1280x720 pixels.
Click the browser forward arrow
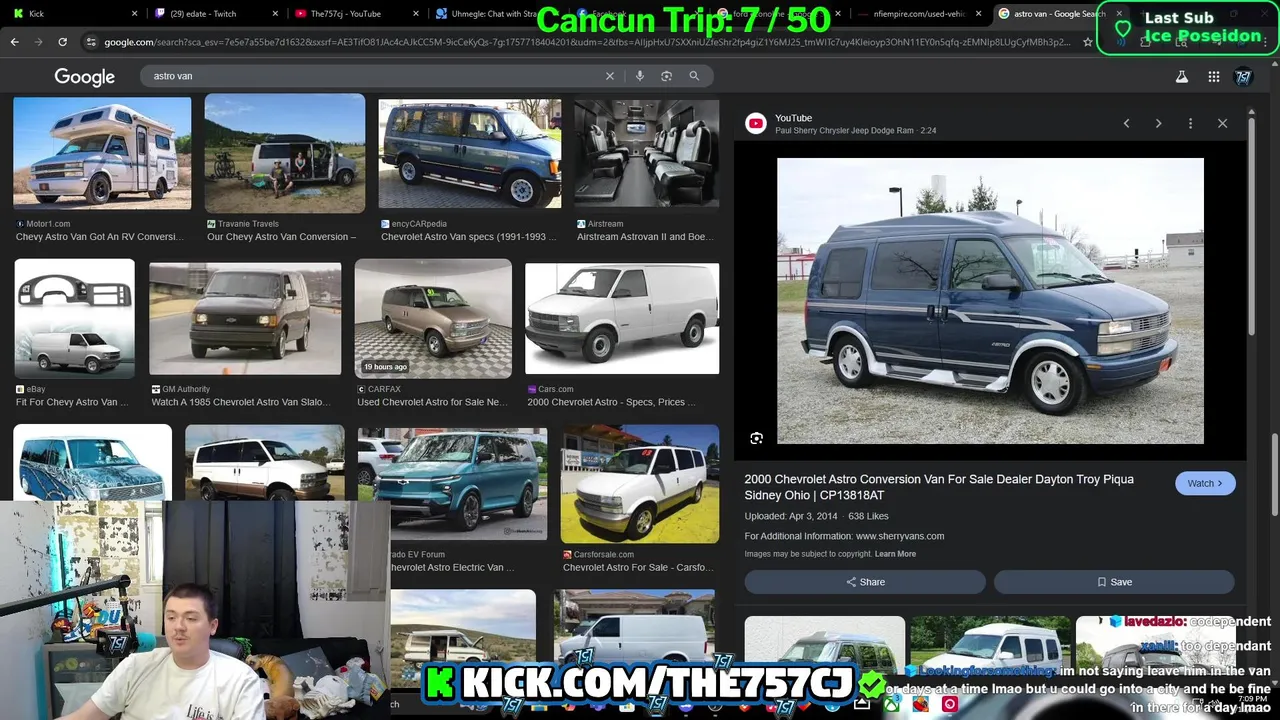38,42
